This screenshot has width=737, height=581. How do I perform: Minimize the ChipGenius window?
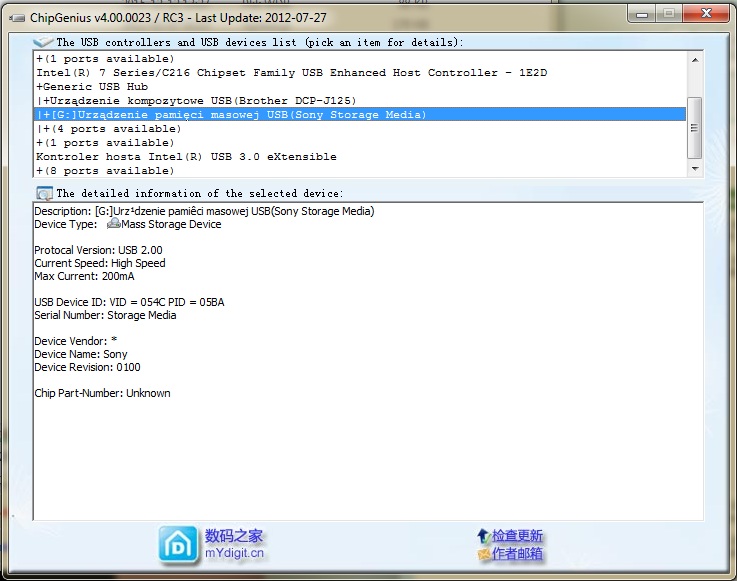pos(642,14)
